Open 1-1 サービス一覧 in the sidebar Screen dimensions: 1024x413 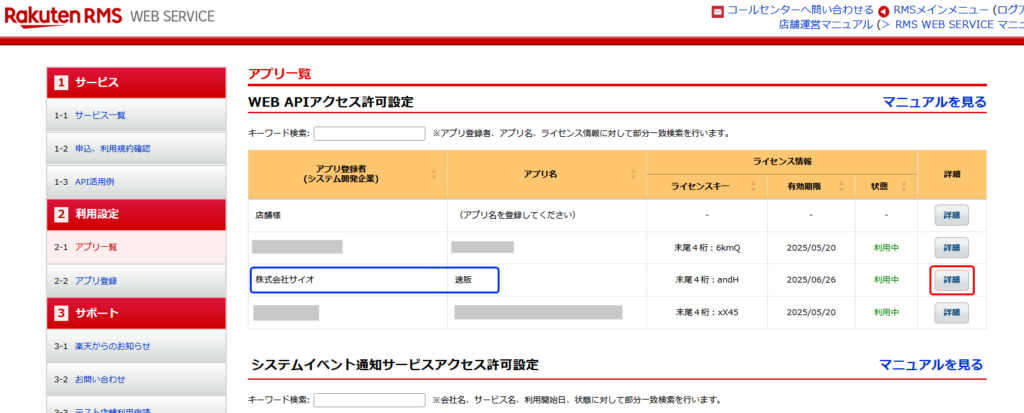100,115
